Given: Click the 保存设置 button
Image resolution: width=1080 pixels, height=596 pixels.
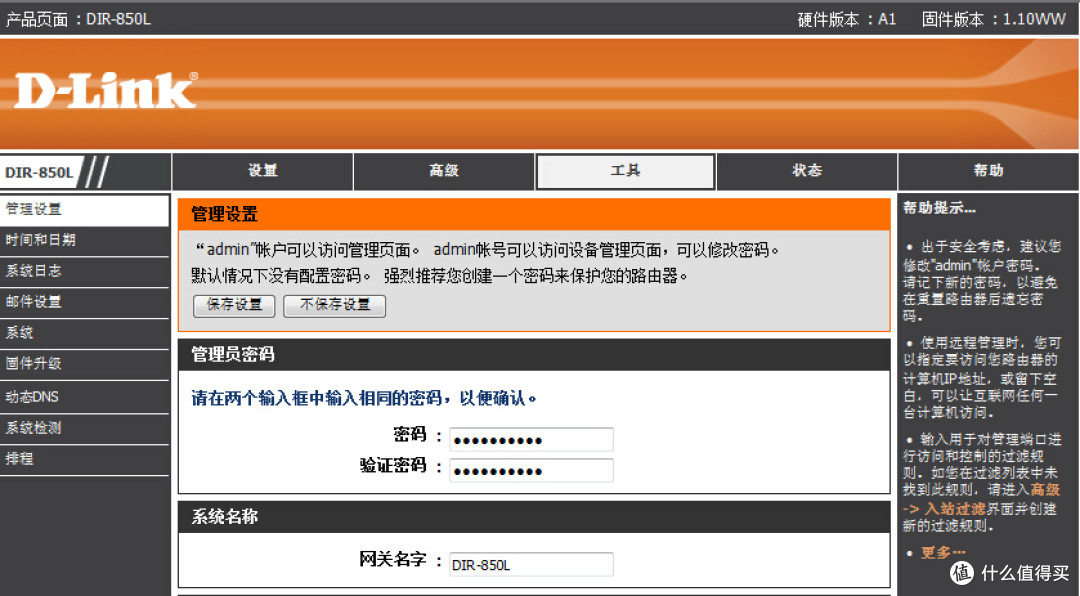Looking at the screenshot, I should (234, 305).
